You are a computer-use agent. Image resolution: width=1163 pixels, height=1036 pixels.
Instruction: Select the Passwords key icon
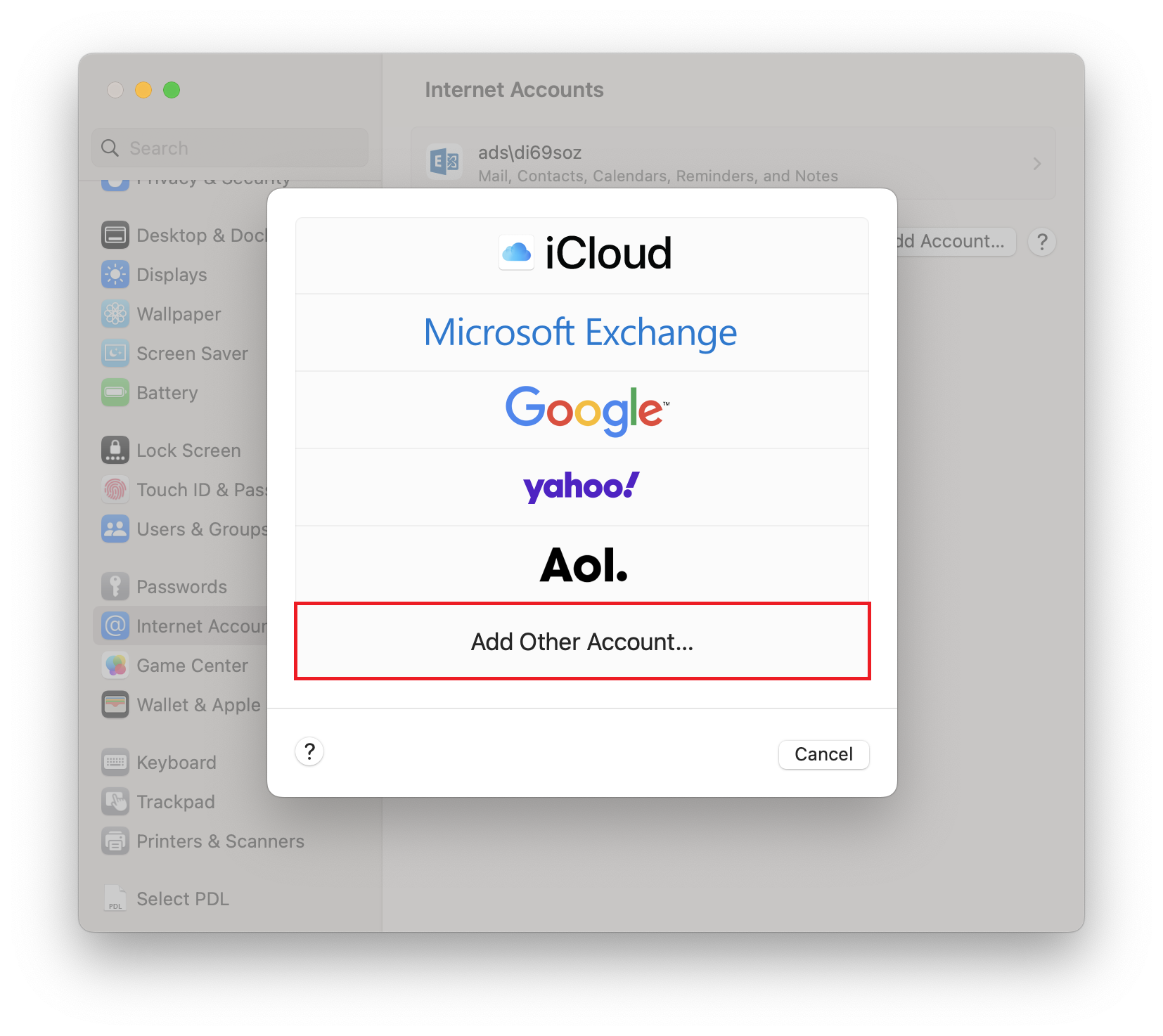coord(115,585)
